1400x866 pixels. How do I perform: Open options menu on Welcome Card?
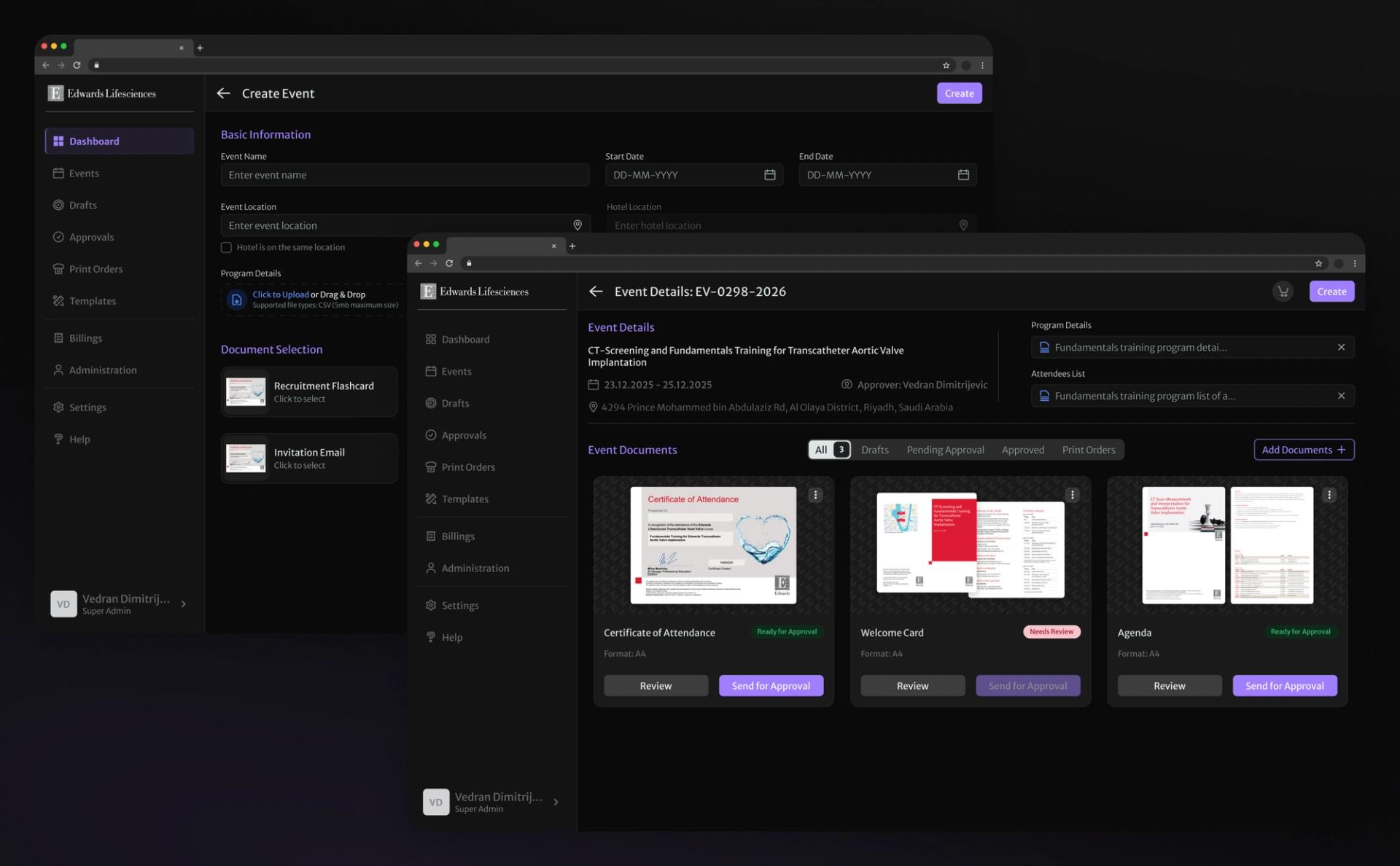(x=1072, y=495)
